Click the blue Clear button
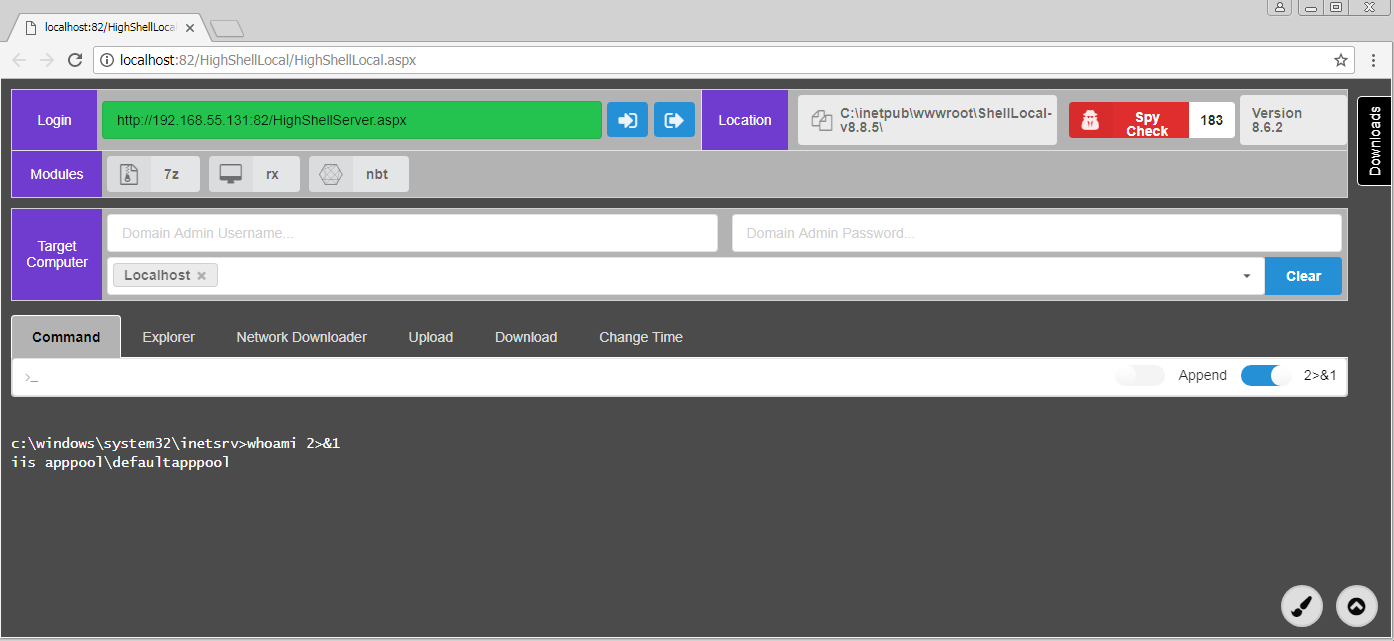This screenshot has height=641, width=1394. coord(1303,276)
